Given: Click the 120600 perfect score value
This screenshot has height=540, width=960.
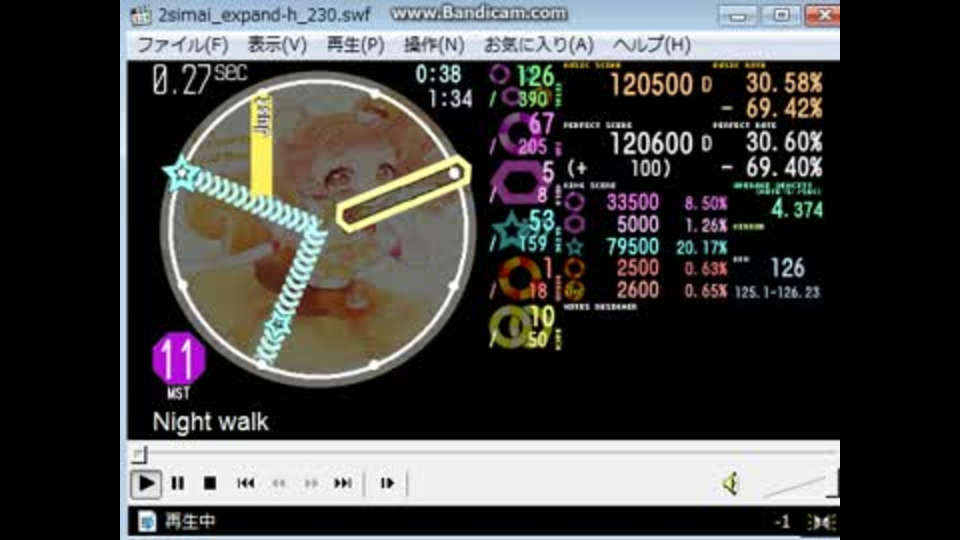Looking at the screenshot, I should click(x=651, y=144).
